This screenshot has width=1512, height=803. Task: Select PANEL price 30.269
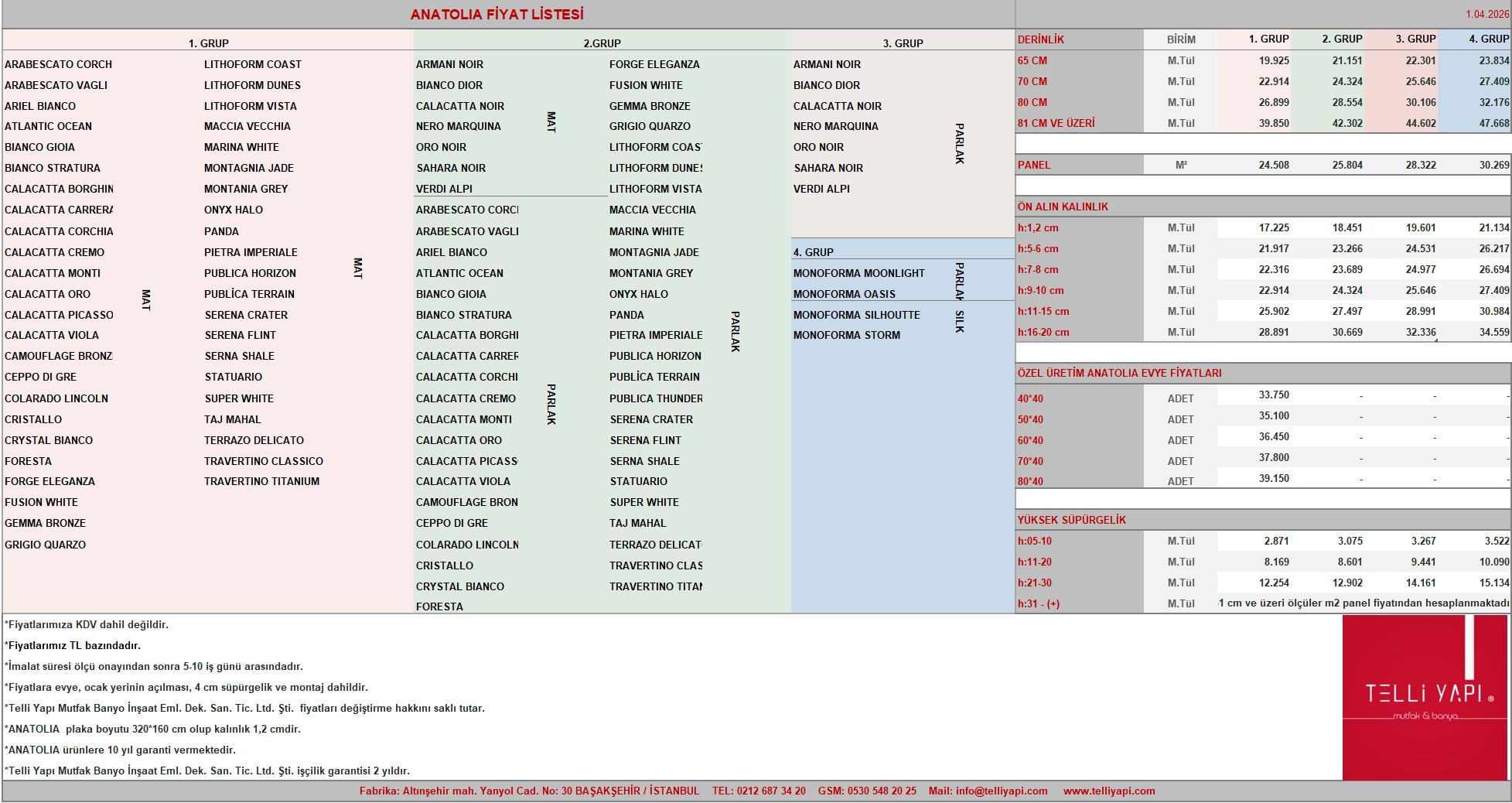point(1494,165)
